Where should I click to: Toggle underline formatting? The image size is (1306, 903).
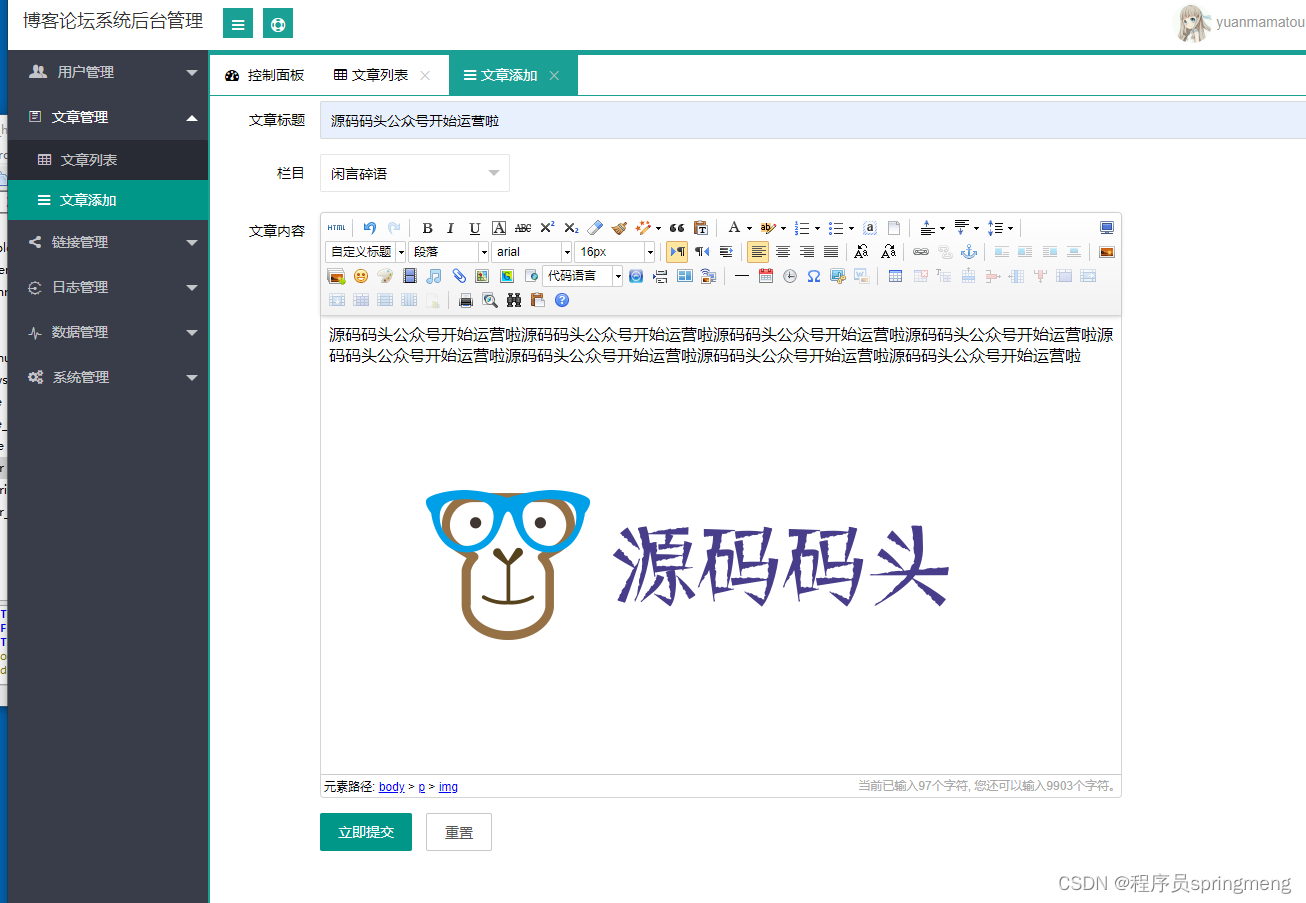[475, 227]
